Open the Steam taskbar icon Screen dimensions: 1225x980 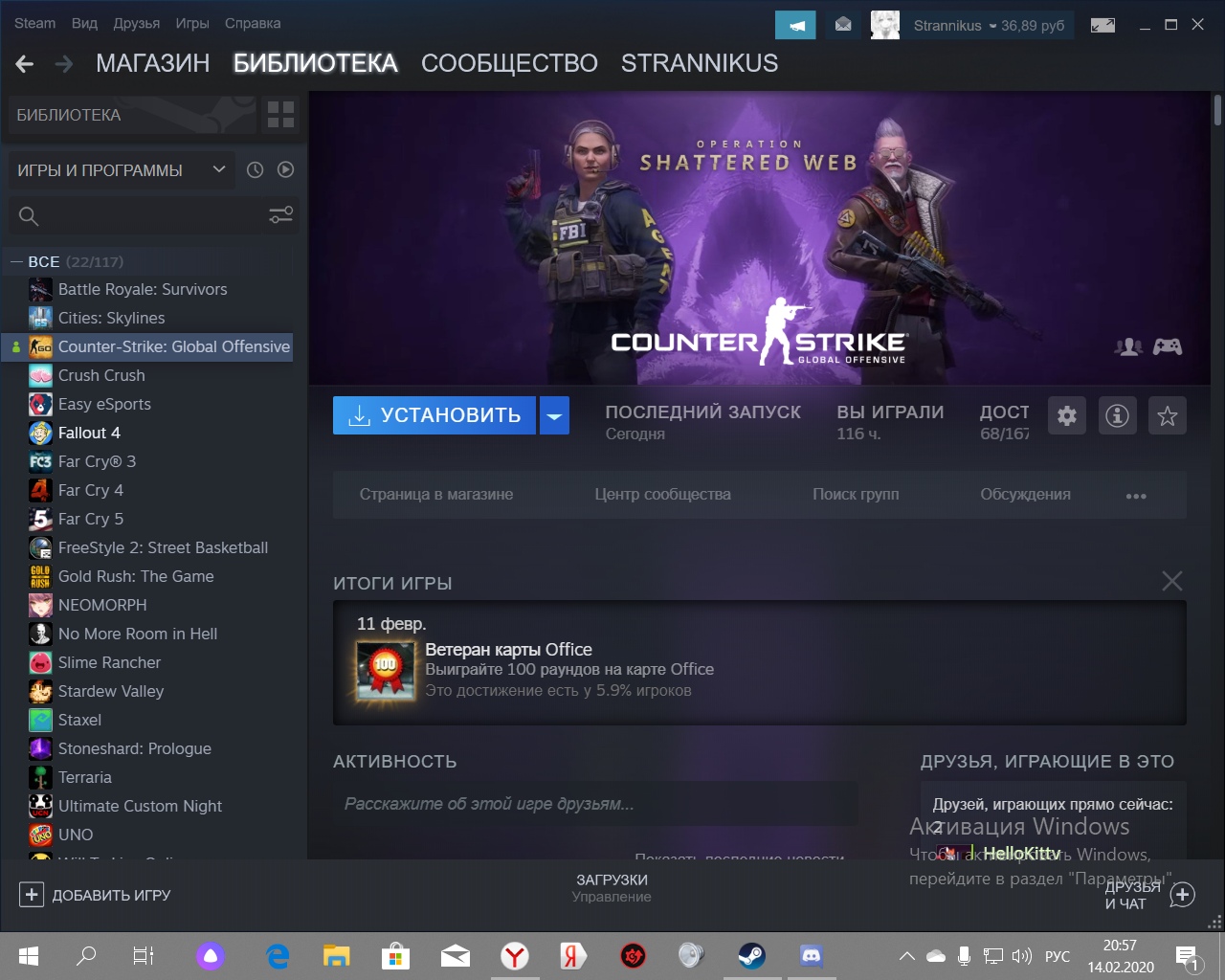(x=751, y=955)
